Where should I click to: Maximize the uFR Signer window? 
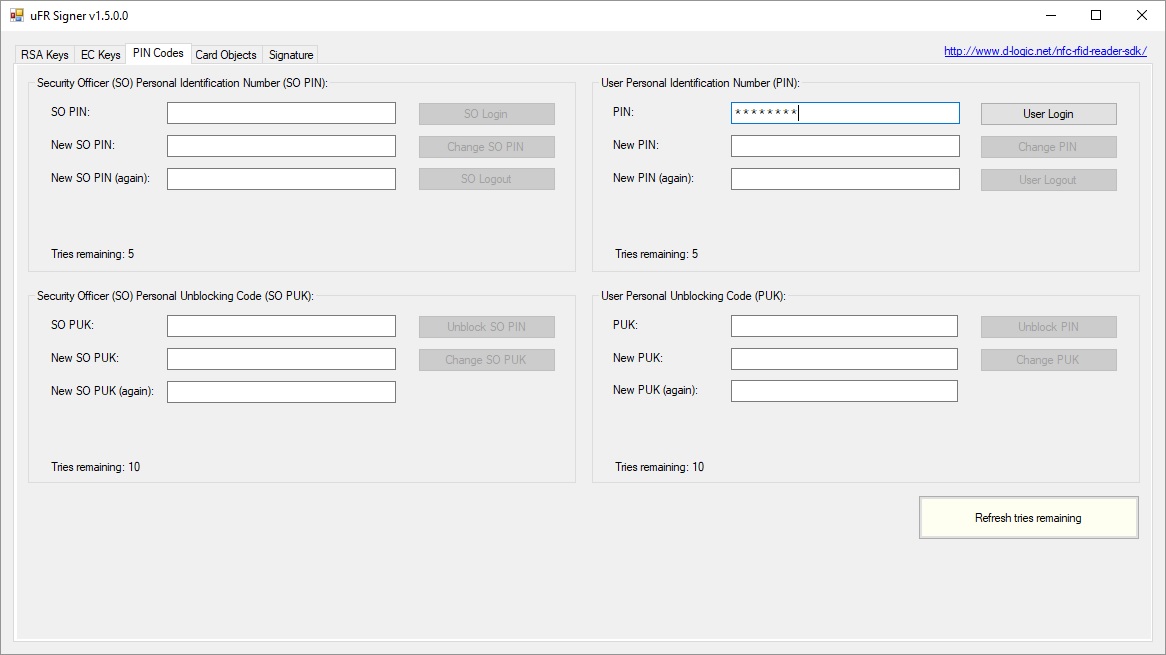1096,16
